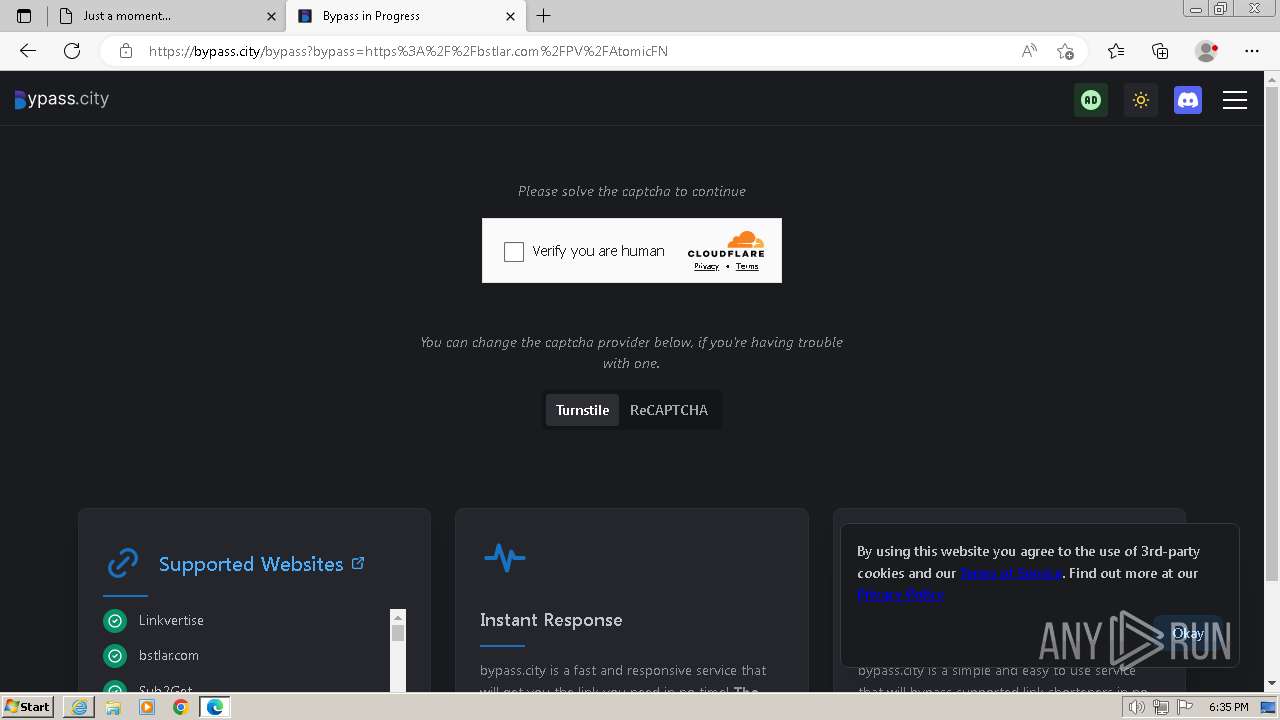
Task: Open the Discord server icon
Action: click(1188, 100)
